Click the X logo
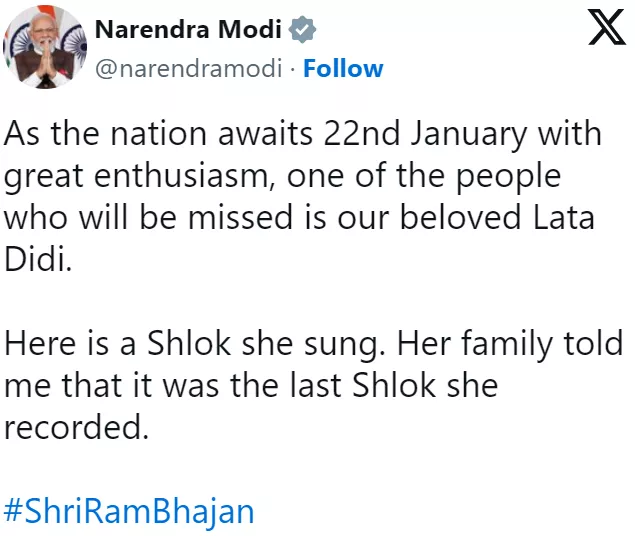Image resolution: width=635 pixels, height=536 pixels. [x=604, y=28]
